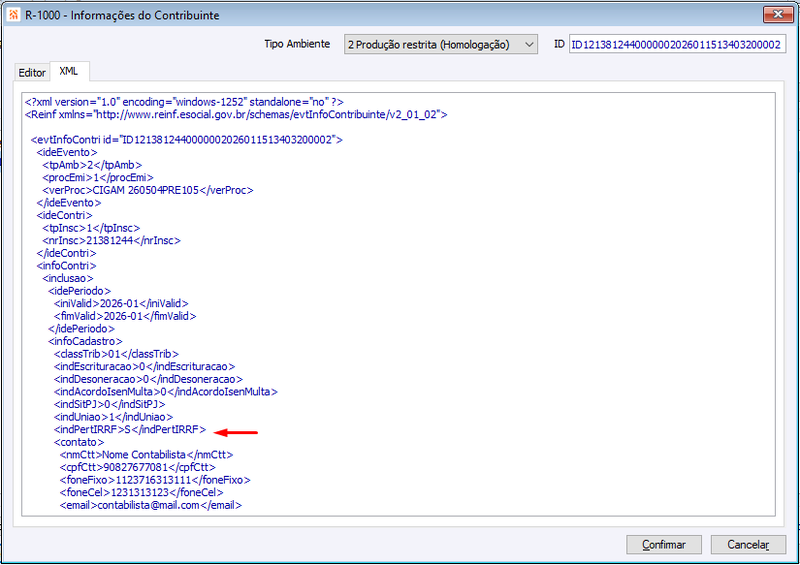Switch to the Editor tab
Viewport: 800px width, 565px height.
[32, 72]
